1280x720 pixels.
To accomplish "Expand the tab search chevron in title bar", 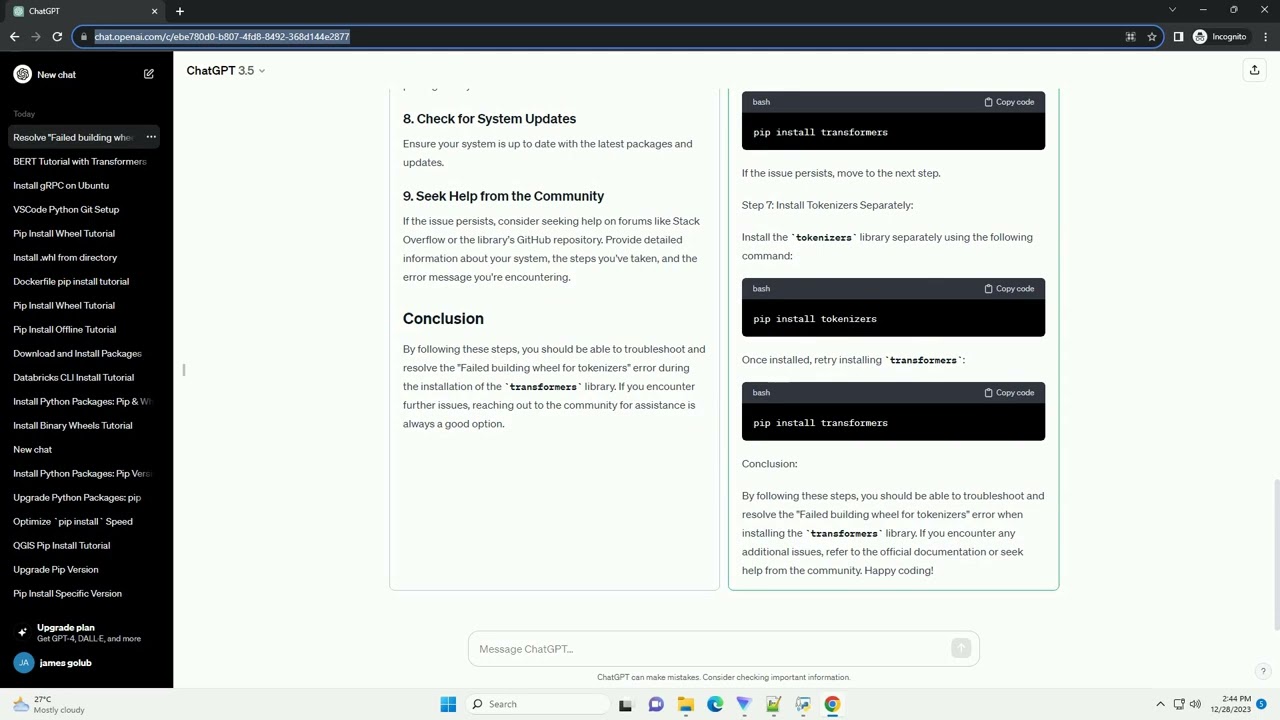I will (1172, 11).
